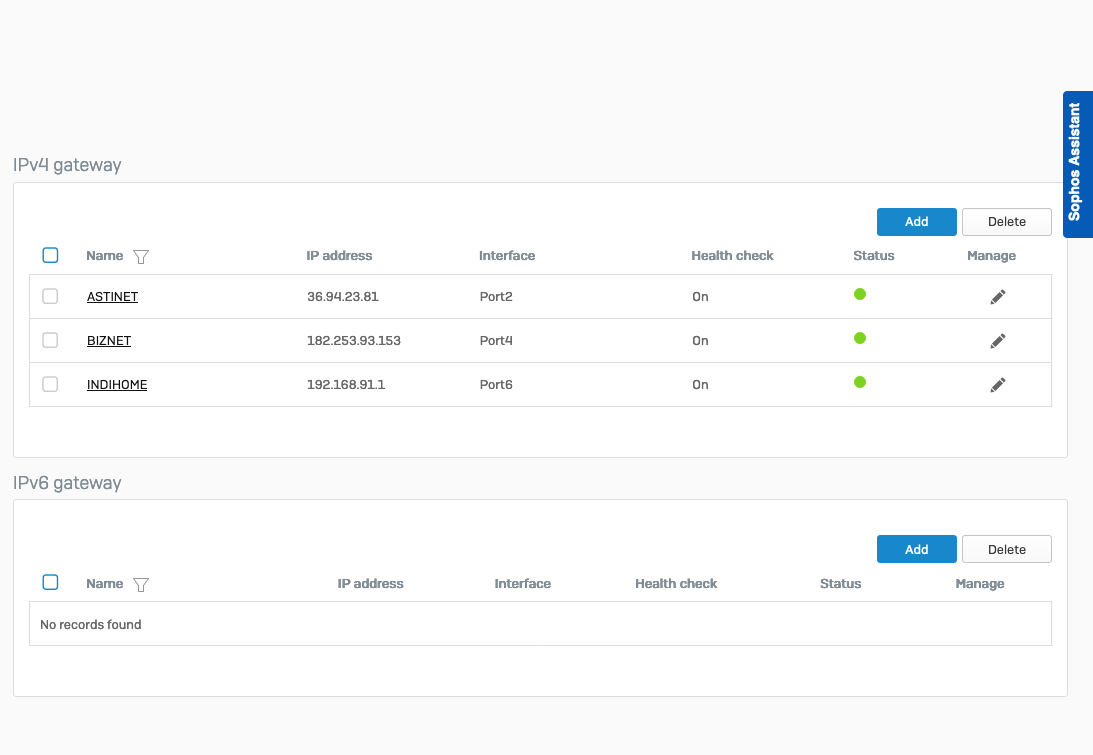Select the BIZNET row checkbox
The height and width of the screenshot is (755, 1093).
pyautogui.click(x=50, y=340)
